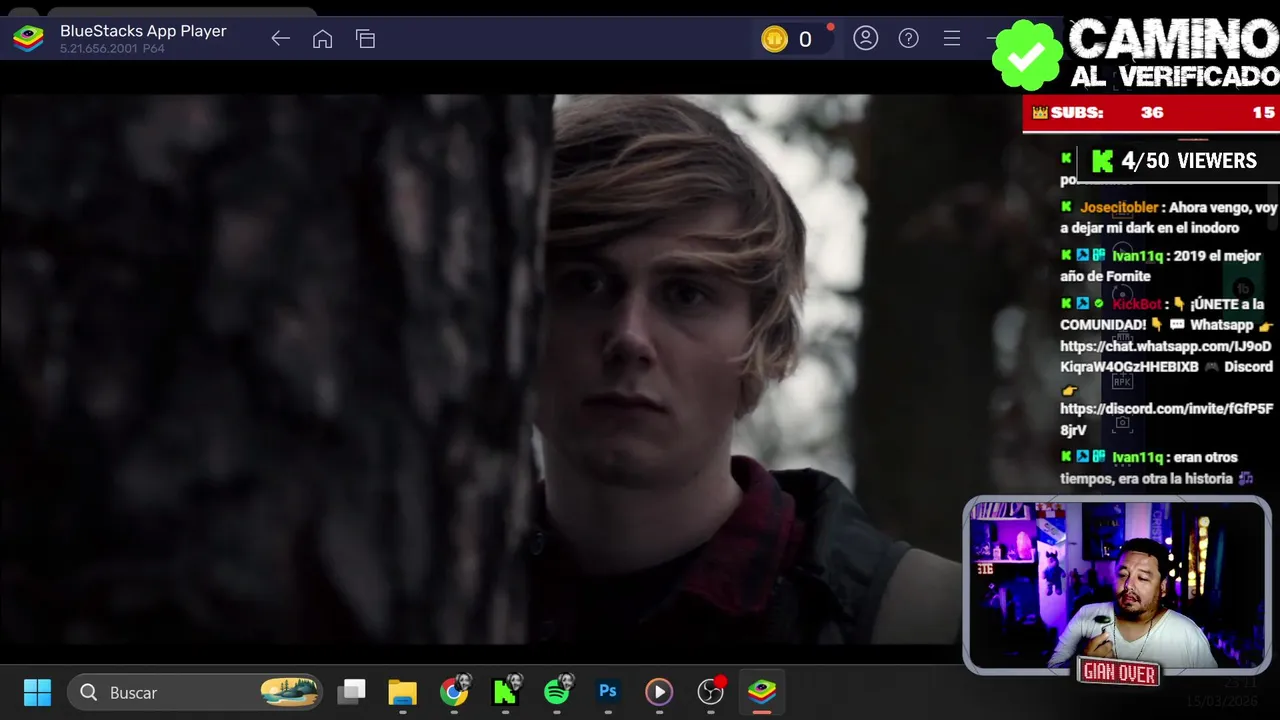Click Ivan11q on 'eran otros tiempos' message
1280x720 pixels.
(x=1137, y=457)
